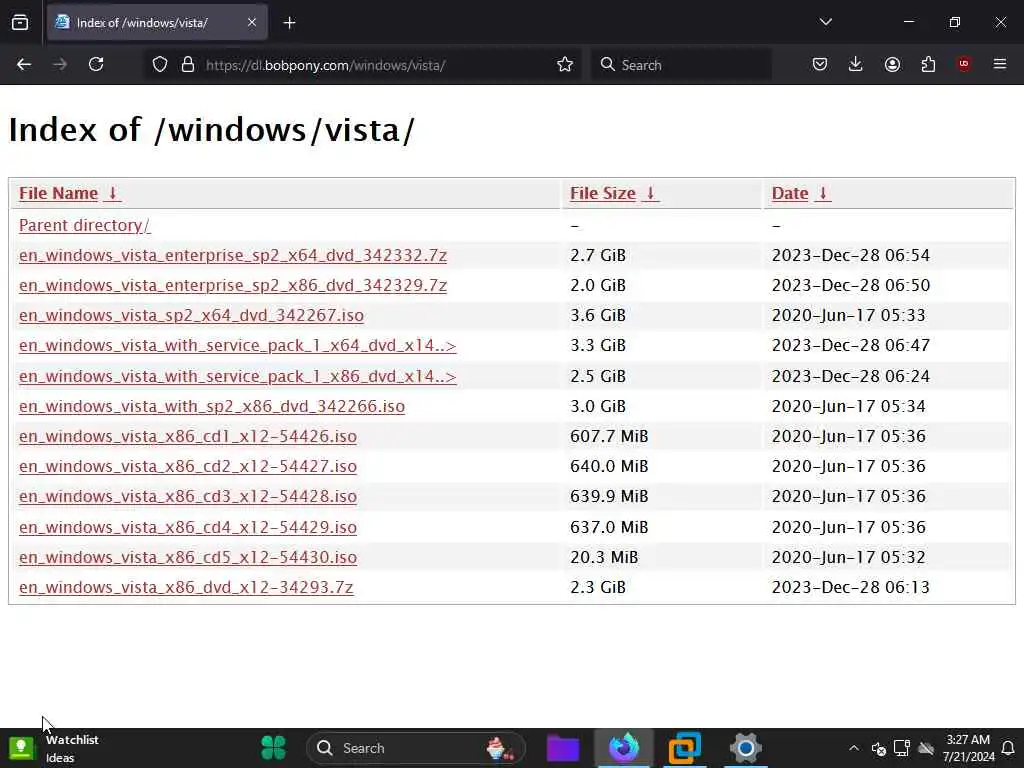Viewport: 1024px width, 768px height.
Task: Open clock and calendar flyout
Action: [x=968, y=748]
